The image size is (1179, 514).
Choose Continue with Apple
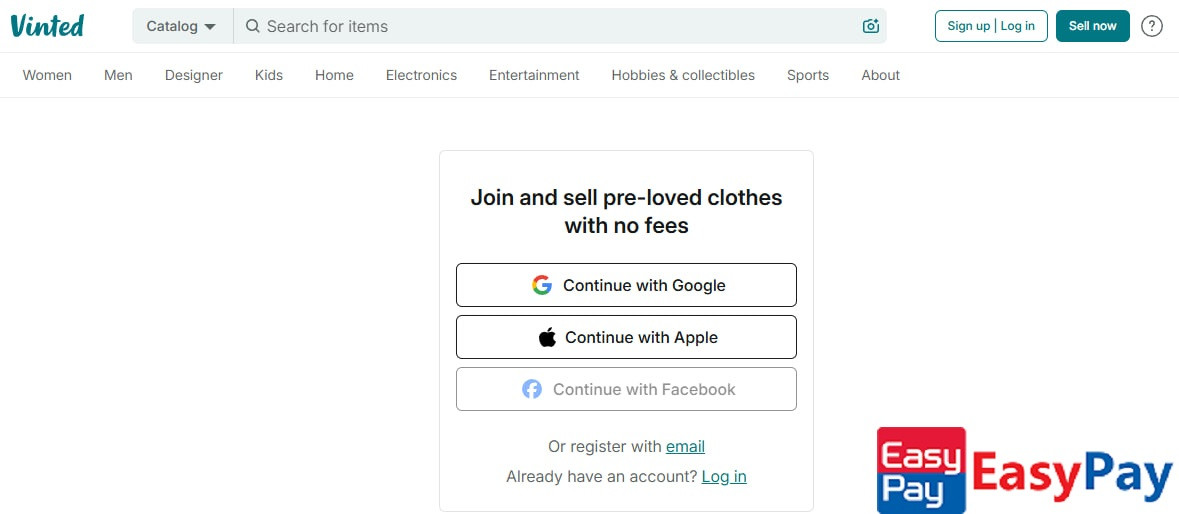tap(626, 337)
